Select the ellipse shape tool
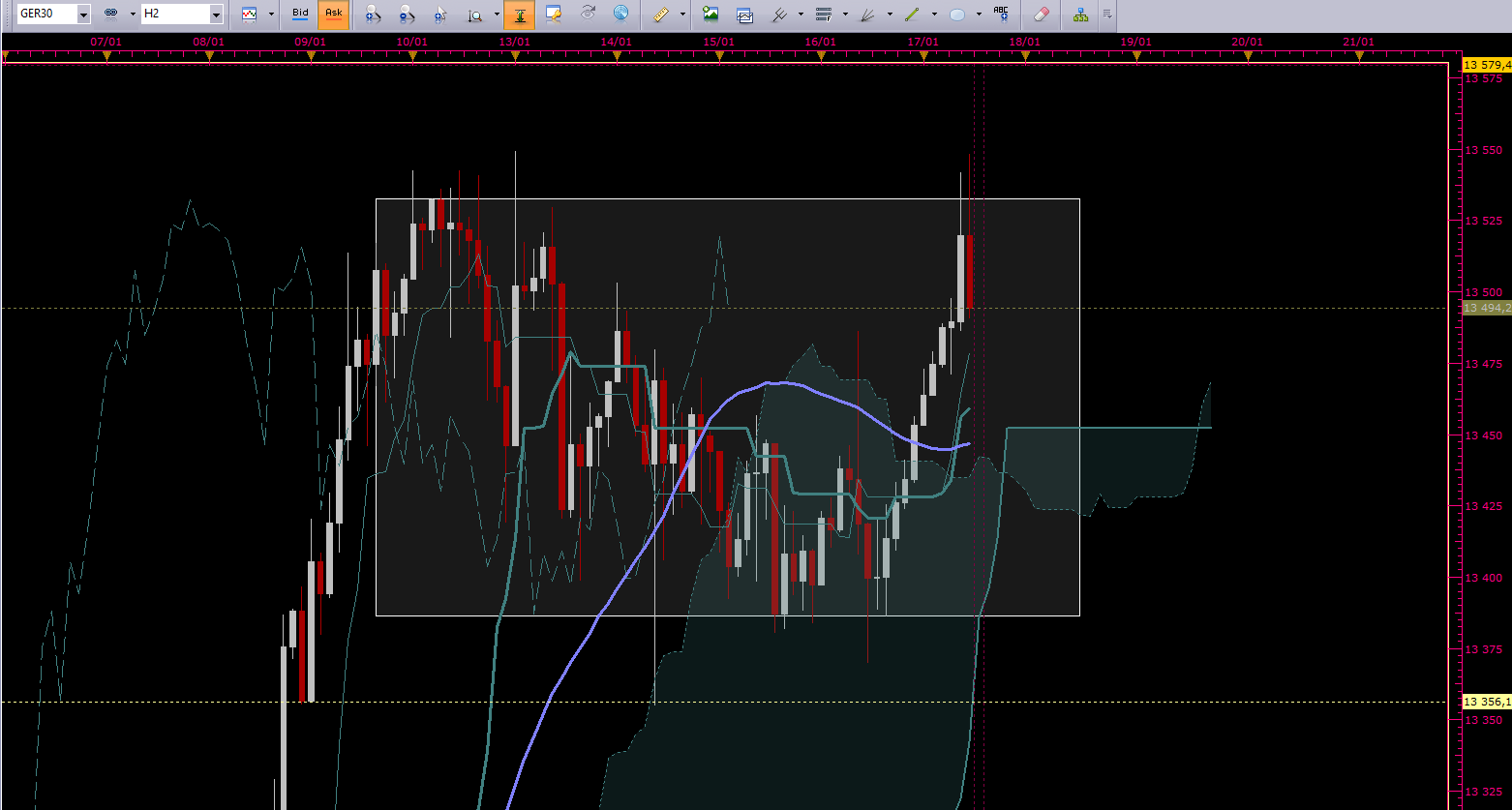The width and height of the screenshot is (1512, 810). [x=957, y=15]
